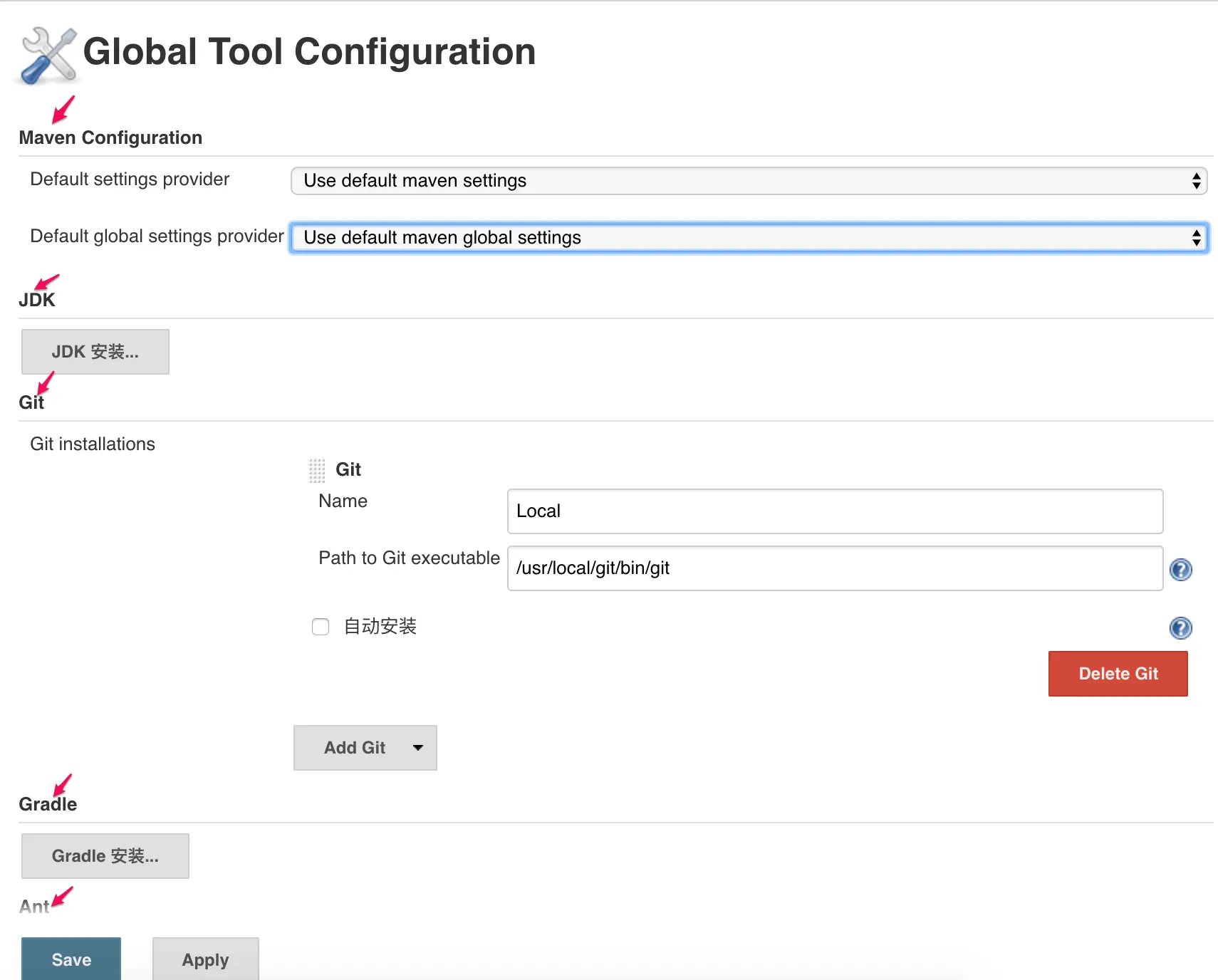
Task: Click the Maven Configuration section heading
Action: tap(110, 137)
